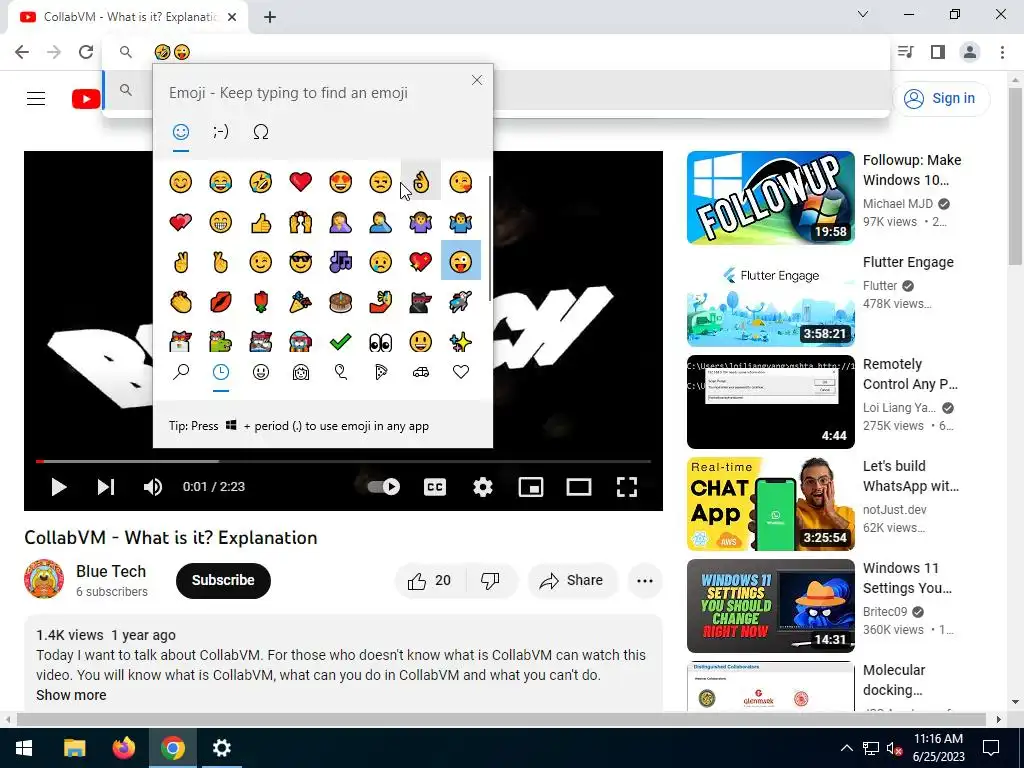Switch to the kaomoji tab
The width and height of the screenshot is (1024, 768).
[221, 132]
